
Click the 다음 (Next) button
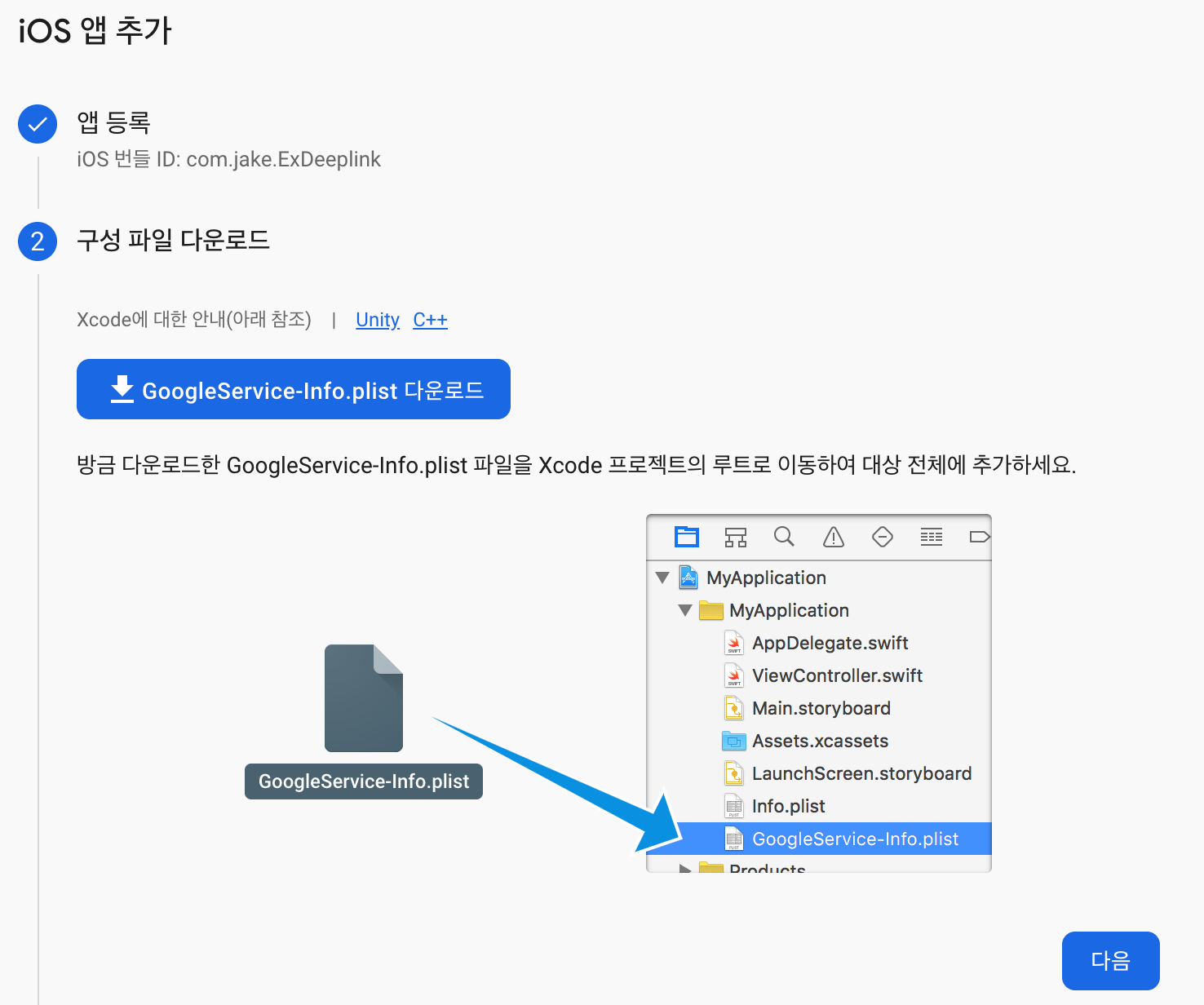[x=1111, y=961]
